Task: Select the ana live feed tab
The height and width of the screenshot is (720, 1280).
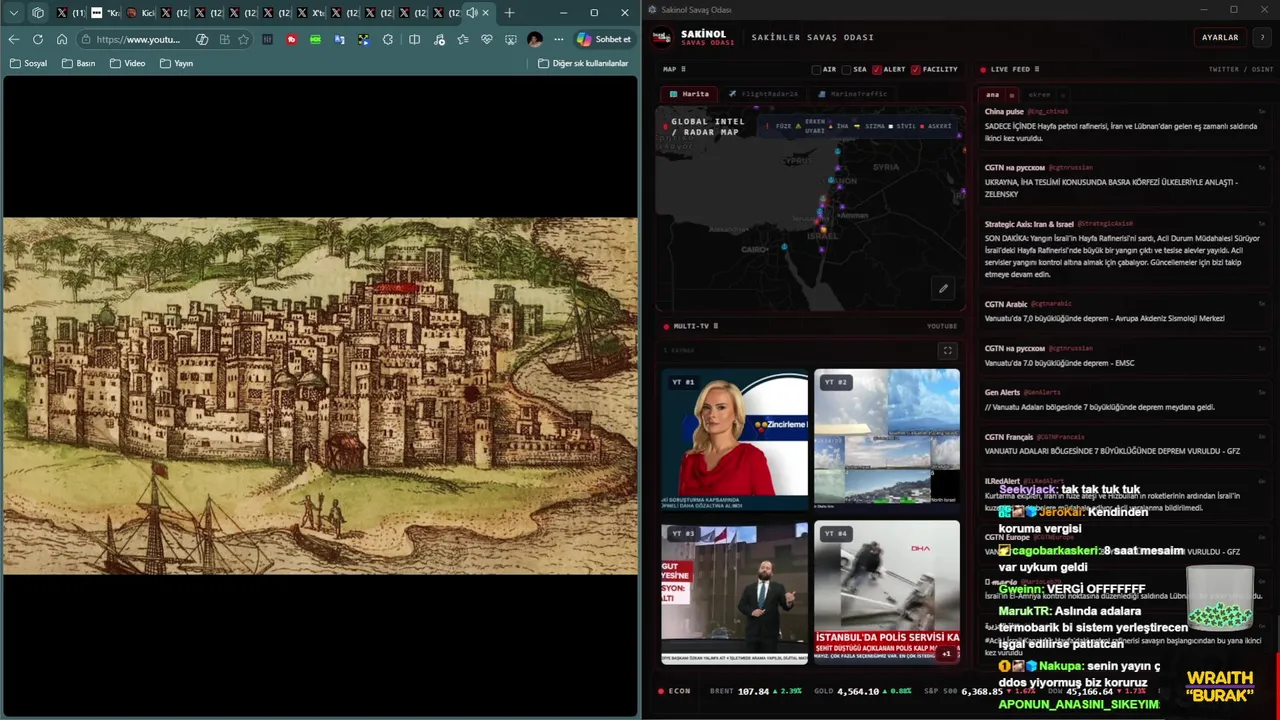Action: (x=993, y=95)
